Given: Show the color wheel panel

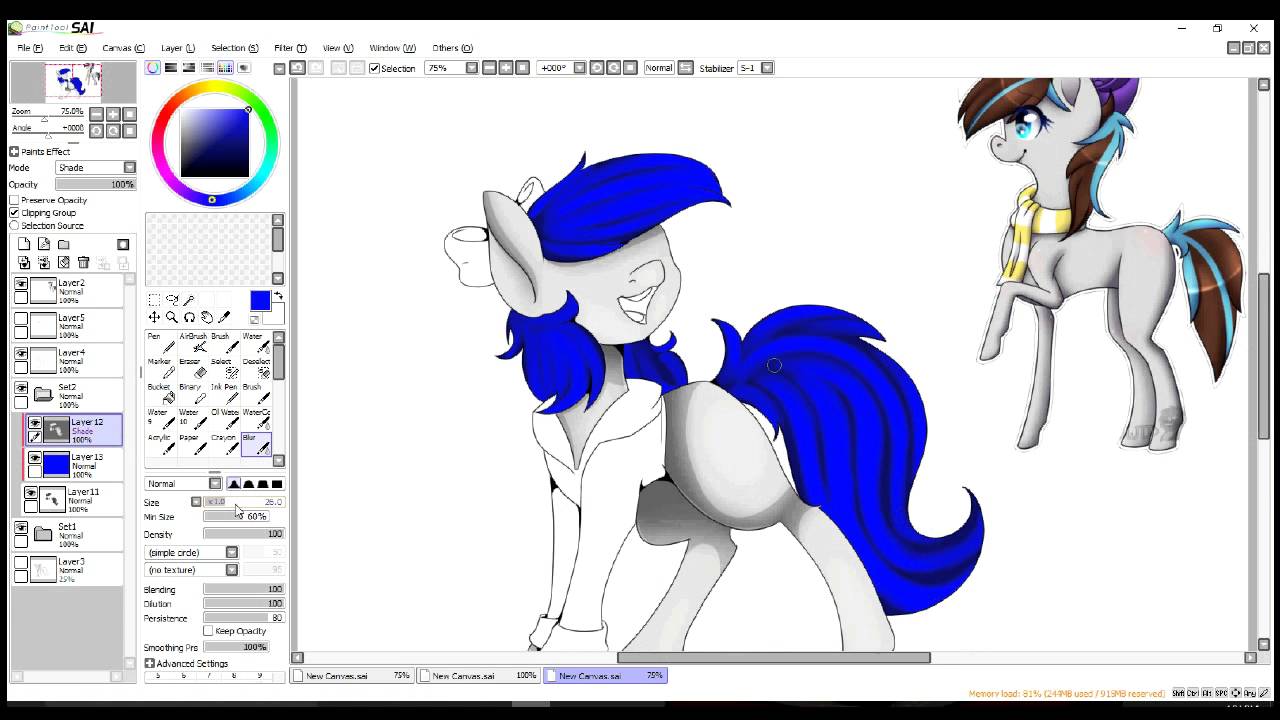Looking at the screenshot, I should 153,68.
